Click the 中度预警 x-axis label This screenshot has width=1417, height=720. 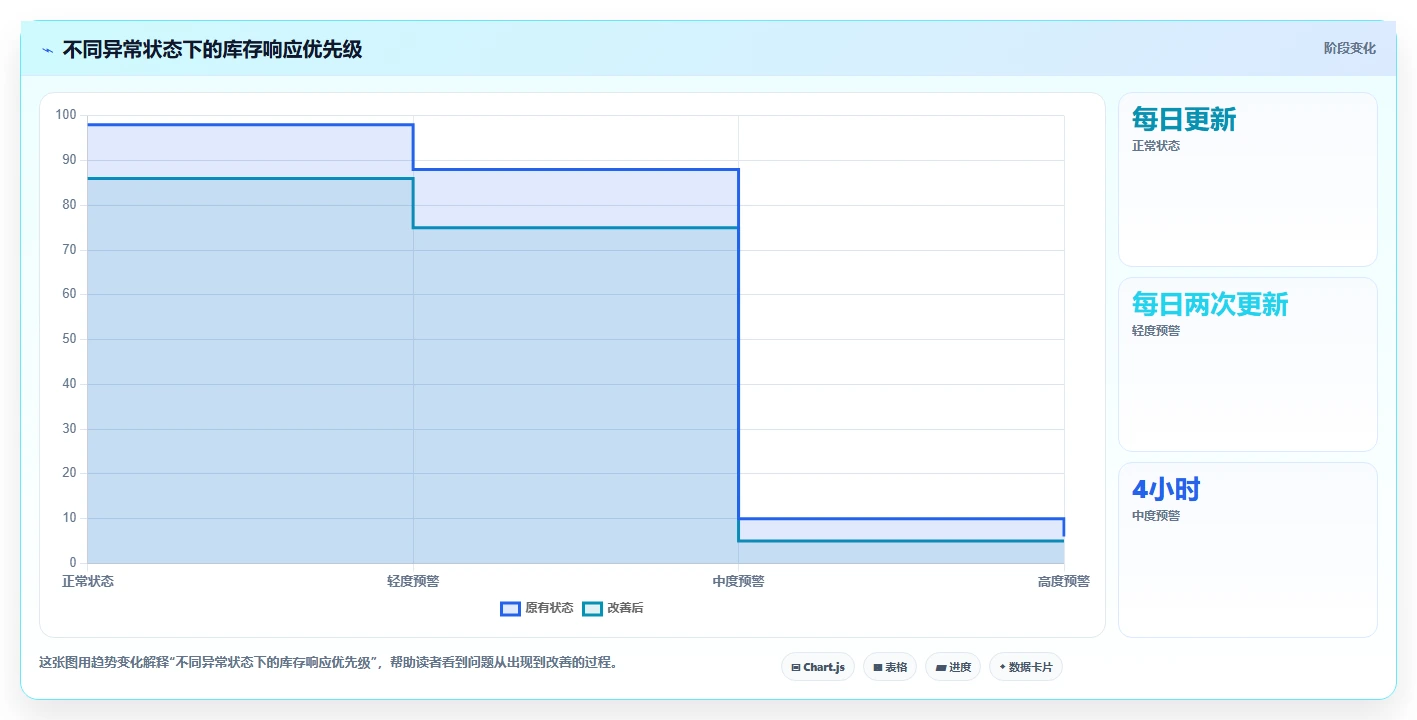(738, 581)
